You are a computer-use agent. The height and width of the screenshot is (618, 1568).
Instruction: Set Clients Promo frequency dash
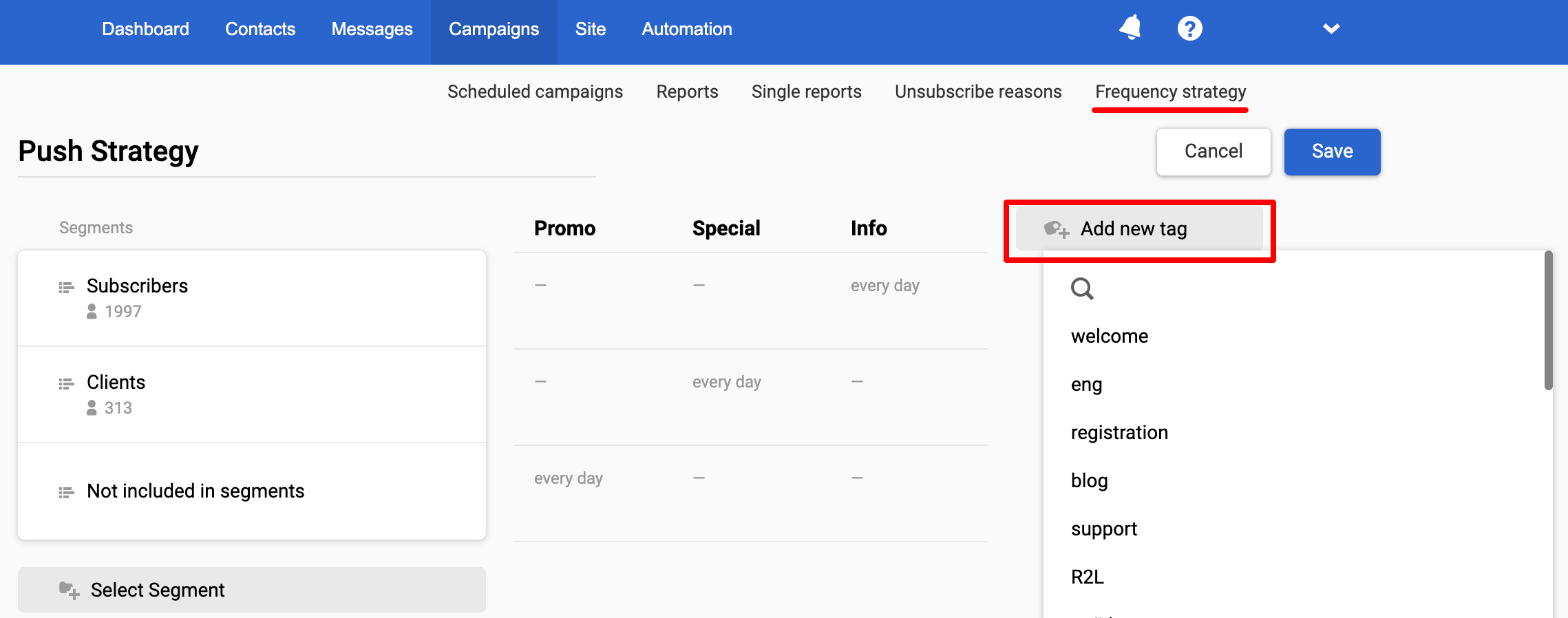540,381
